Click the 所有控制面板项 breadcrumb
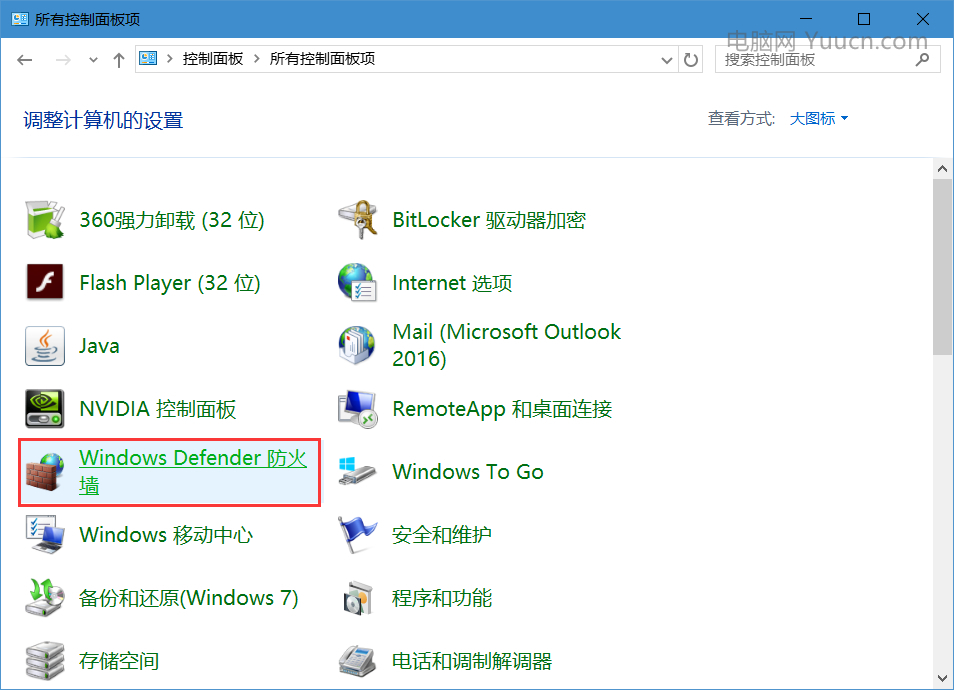 (322, 58)
